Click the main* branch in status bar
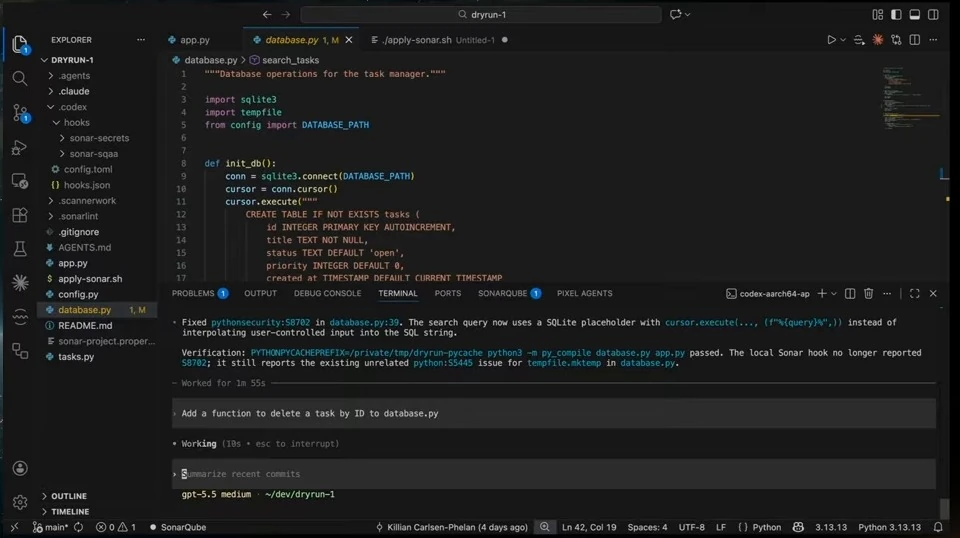This screenshot has height=538, width=960. pyautogui.click(x=50, y=527)
